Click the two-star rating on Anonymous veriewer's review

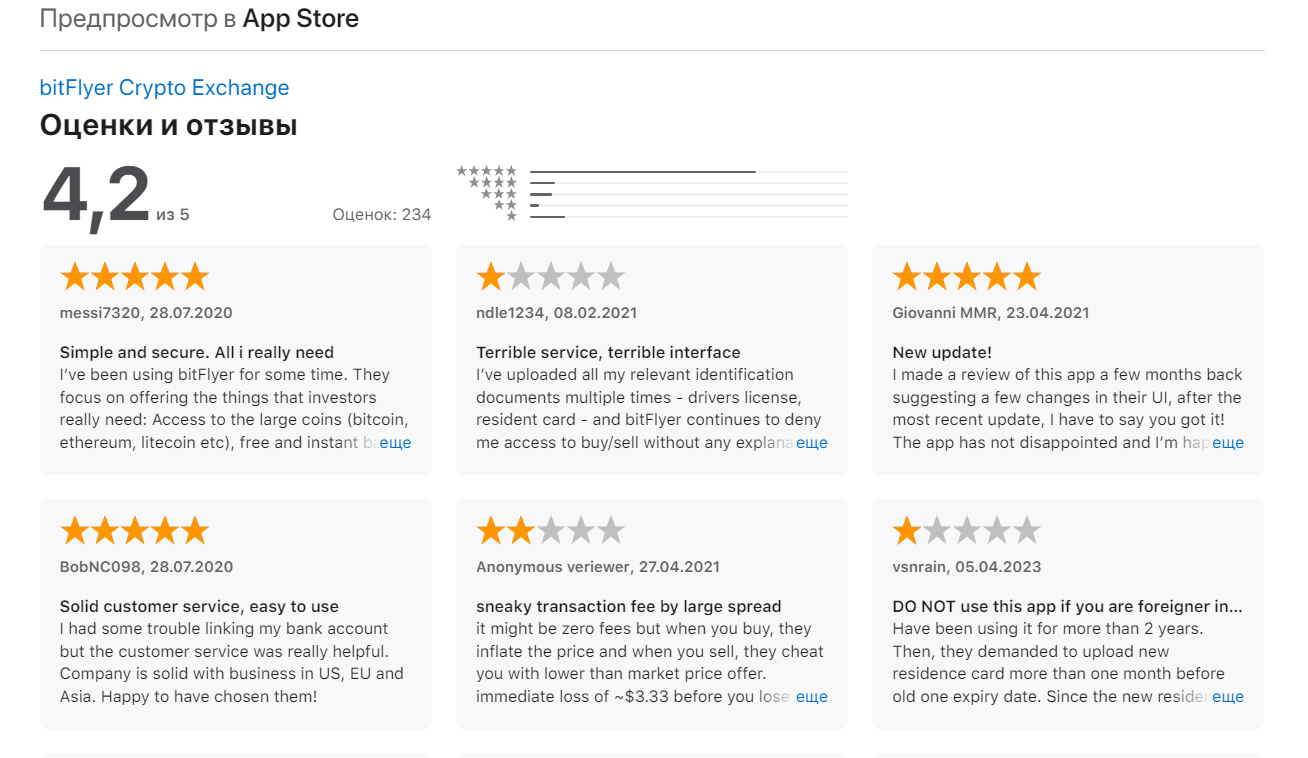(x=550, y=531)
